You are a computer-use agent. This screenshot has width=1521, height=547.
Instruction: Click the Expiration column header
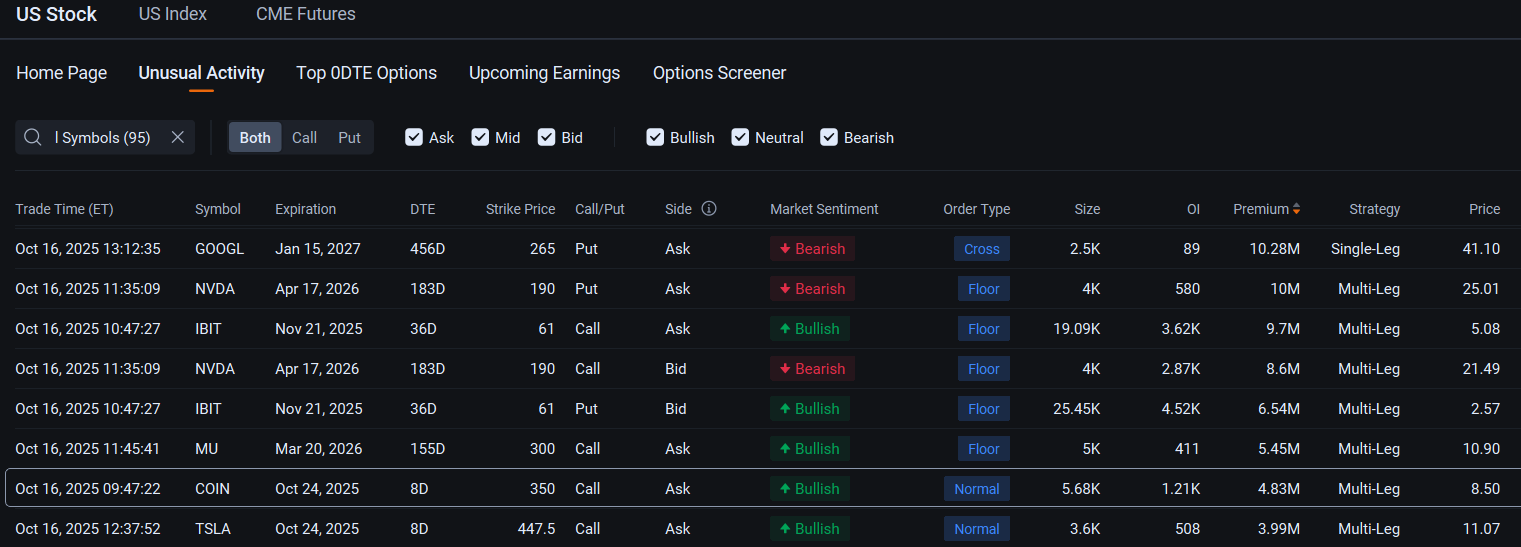click(306, 209)
